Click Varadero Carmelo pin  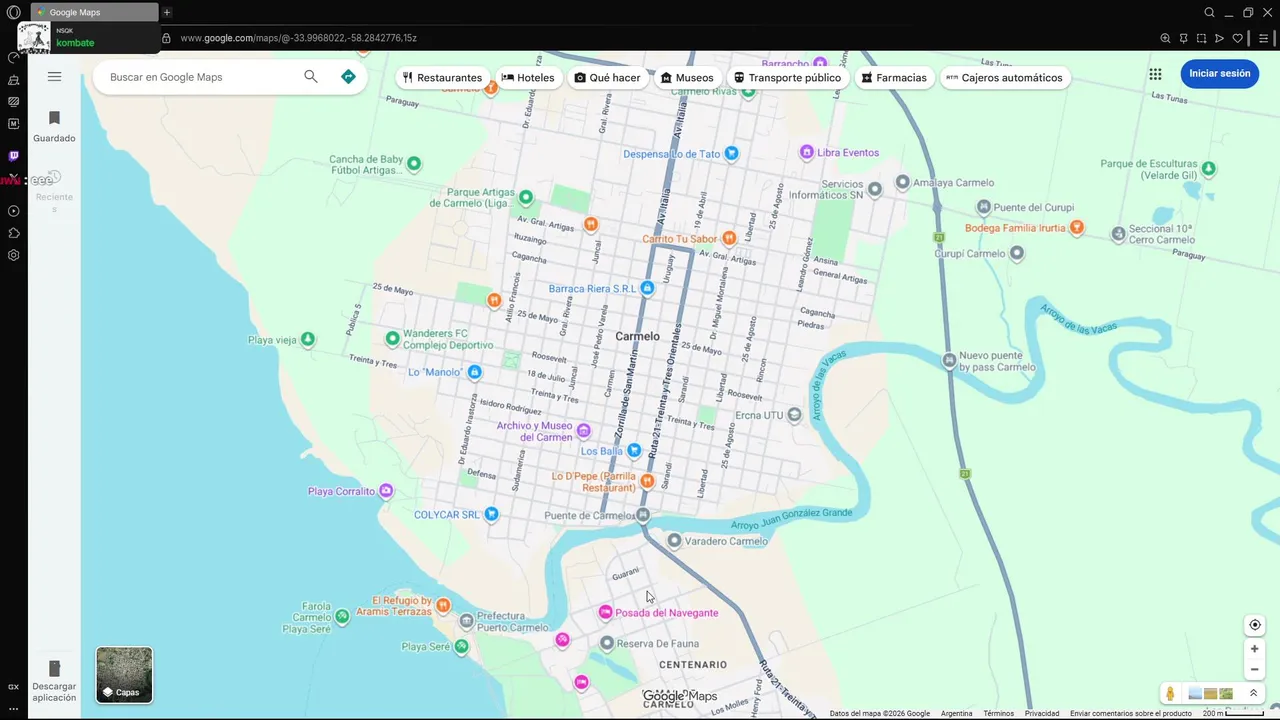tap(675, 541)
